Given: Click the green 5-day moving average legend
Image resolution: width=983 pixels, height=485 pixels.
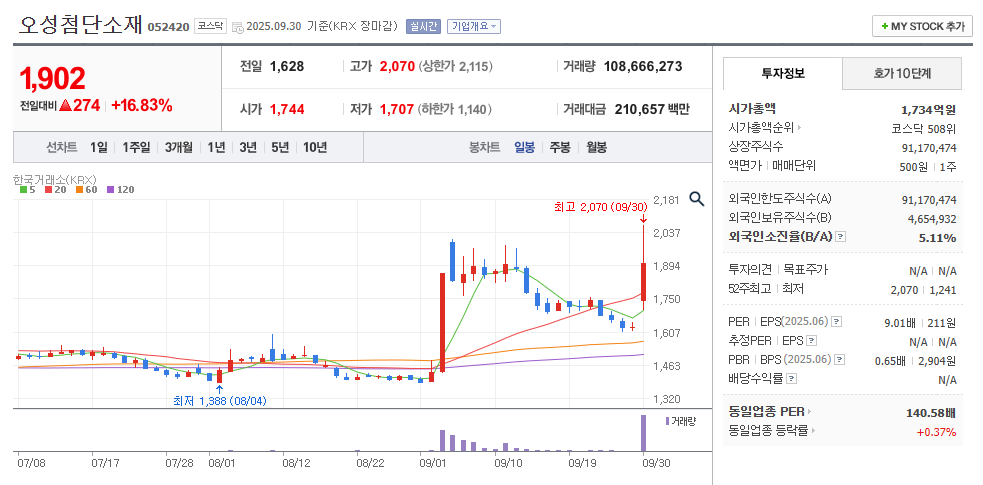Looking at the screenshot, I should pos(27,190).
